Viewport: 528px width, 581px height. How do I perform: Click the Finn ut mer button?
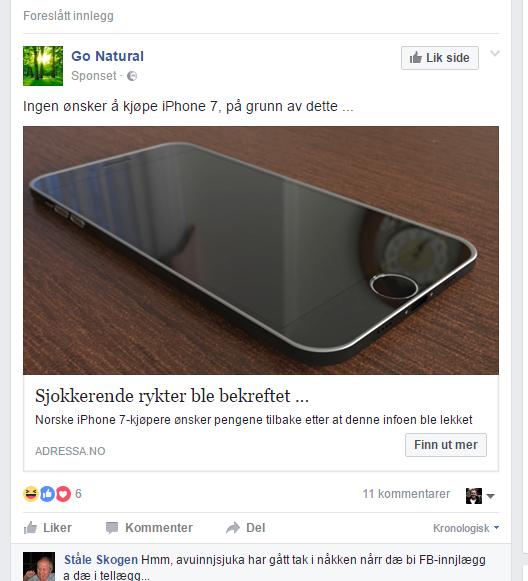(x=446, y=445)
